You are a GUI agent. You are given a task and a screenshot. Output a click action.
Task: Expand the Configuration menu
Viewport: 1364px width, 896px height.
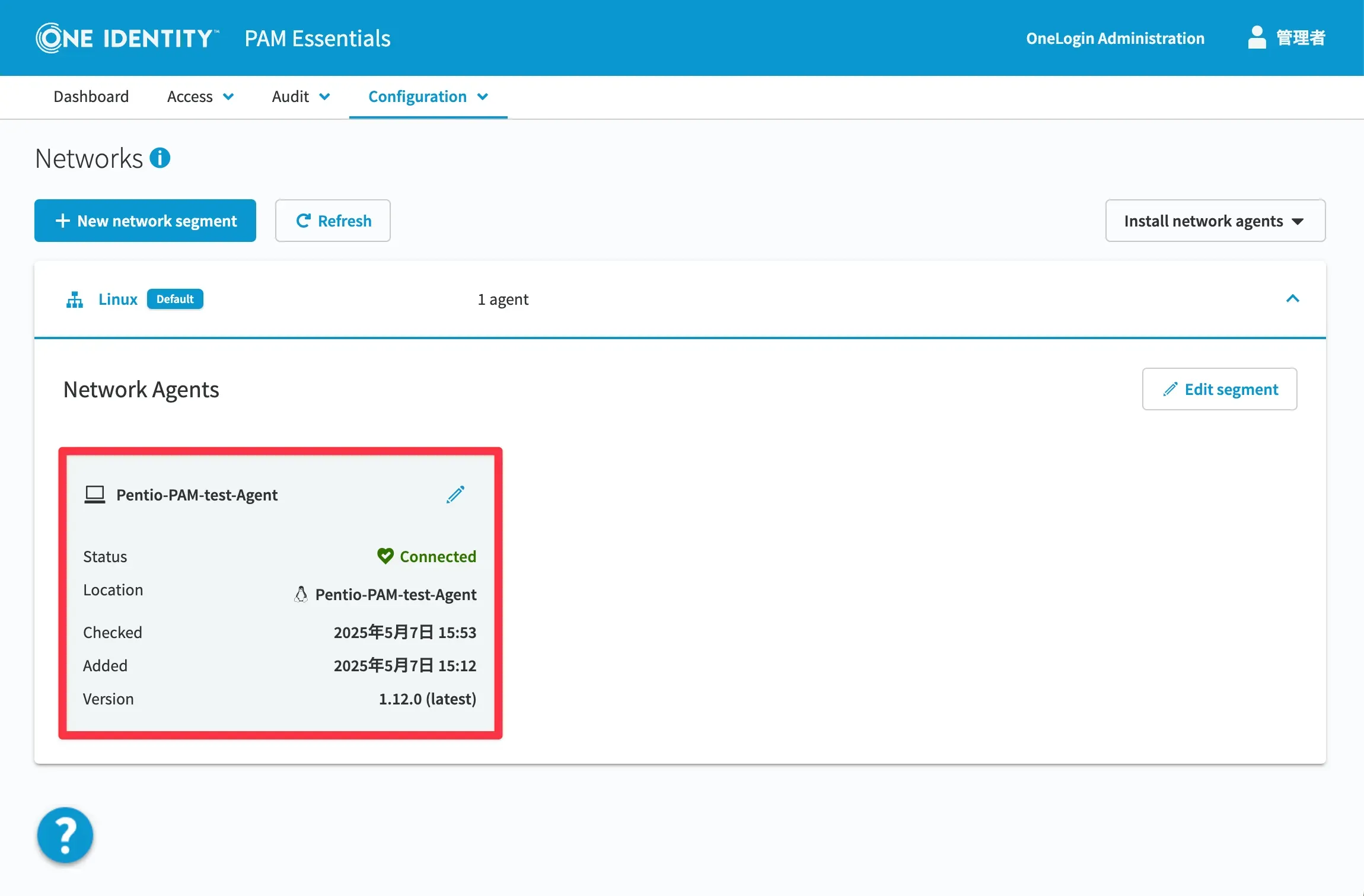click(x=428, y=97)
